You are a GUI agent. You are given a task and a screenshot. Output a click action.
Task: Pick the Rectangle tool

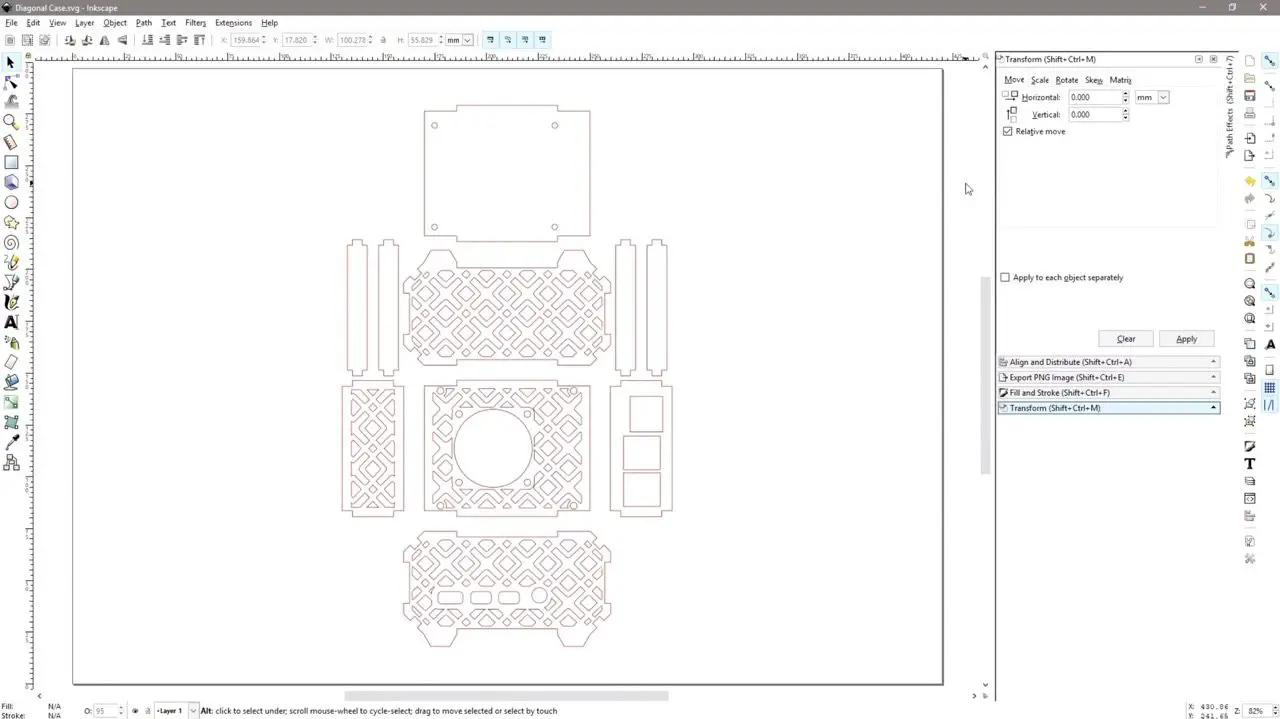pos(11,162)
